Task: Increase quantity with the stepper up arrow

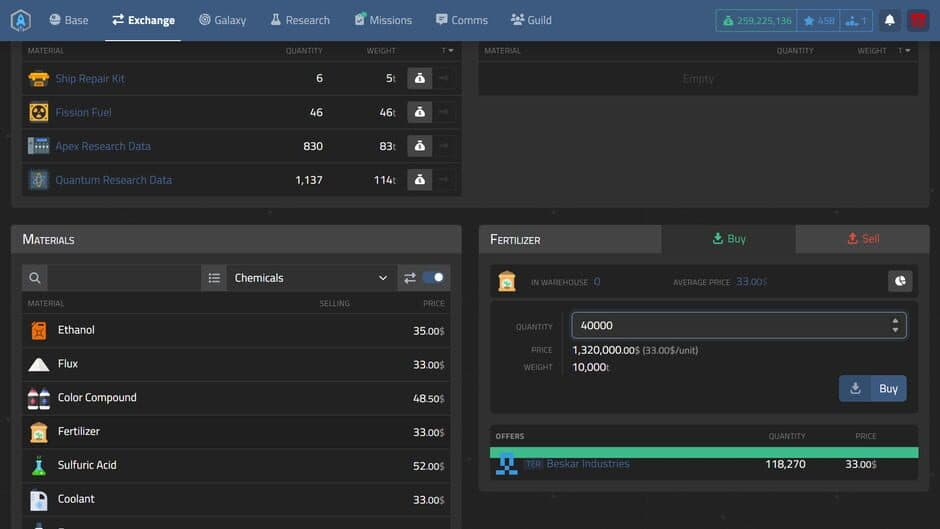Action: [894, 321]
